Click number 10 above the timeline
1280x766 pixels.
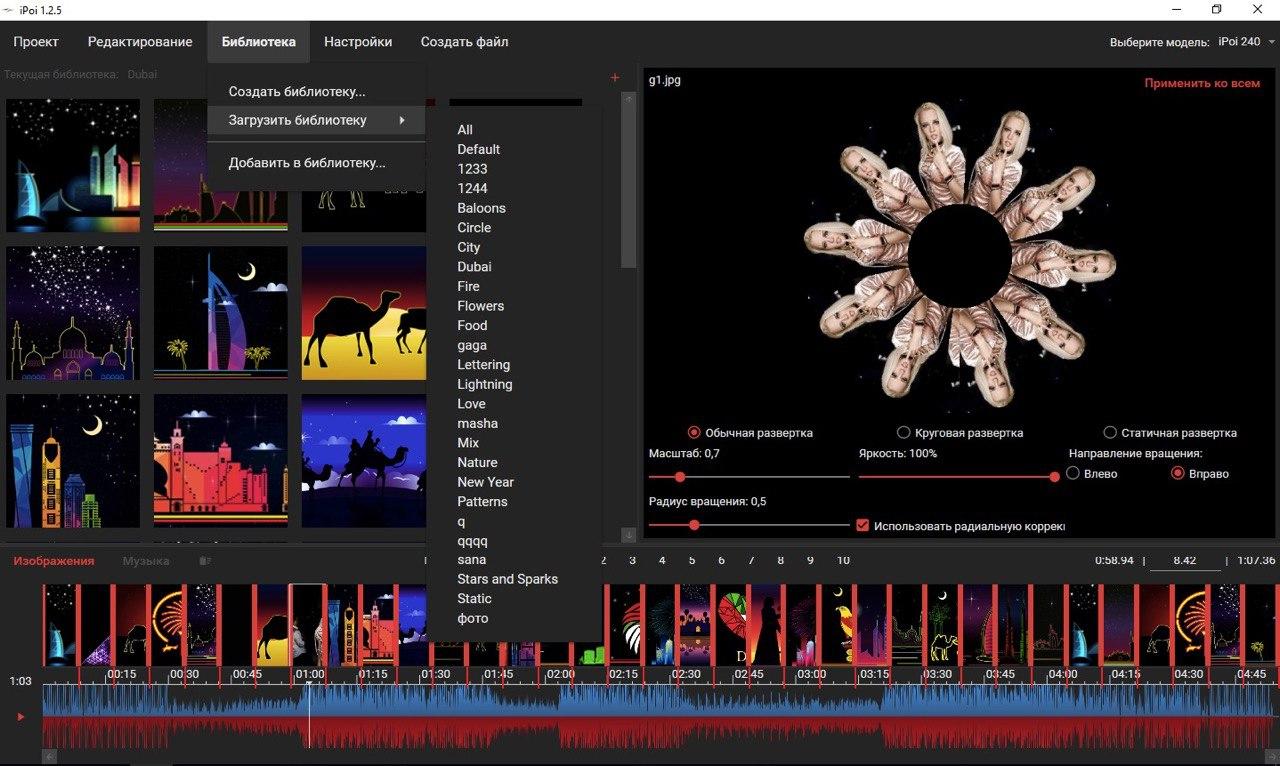(x=843, y=561)
